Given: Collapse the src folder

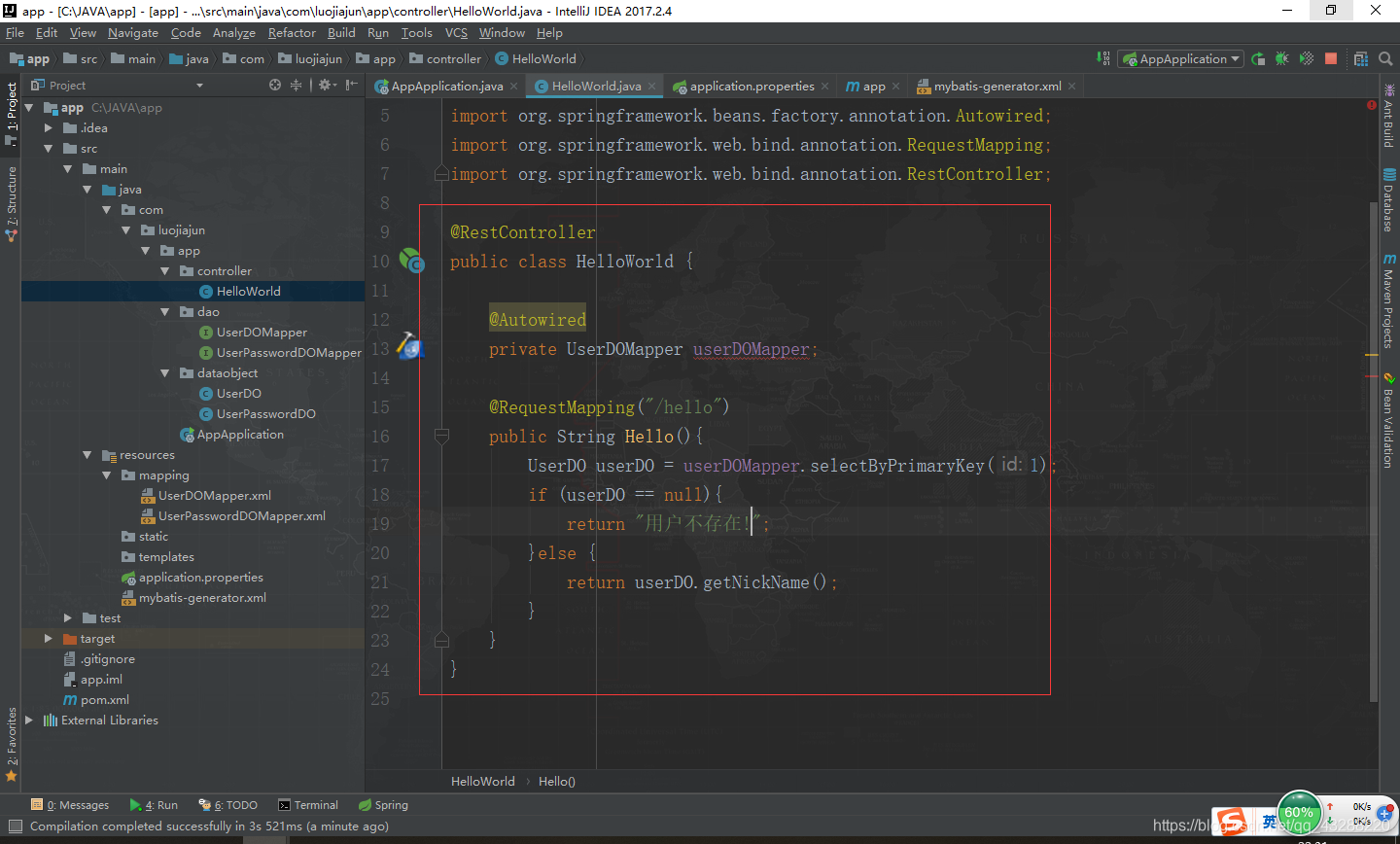Looking at the screenshot, I should [x=49, y=148].
